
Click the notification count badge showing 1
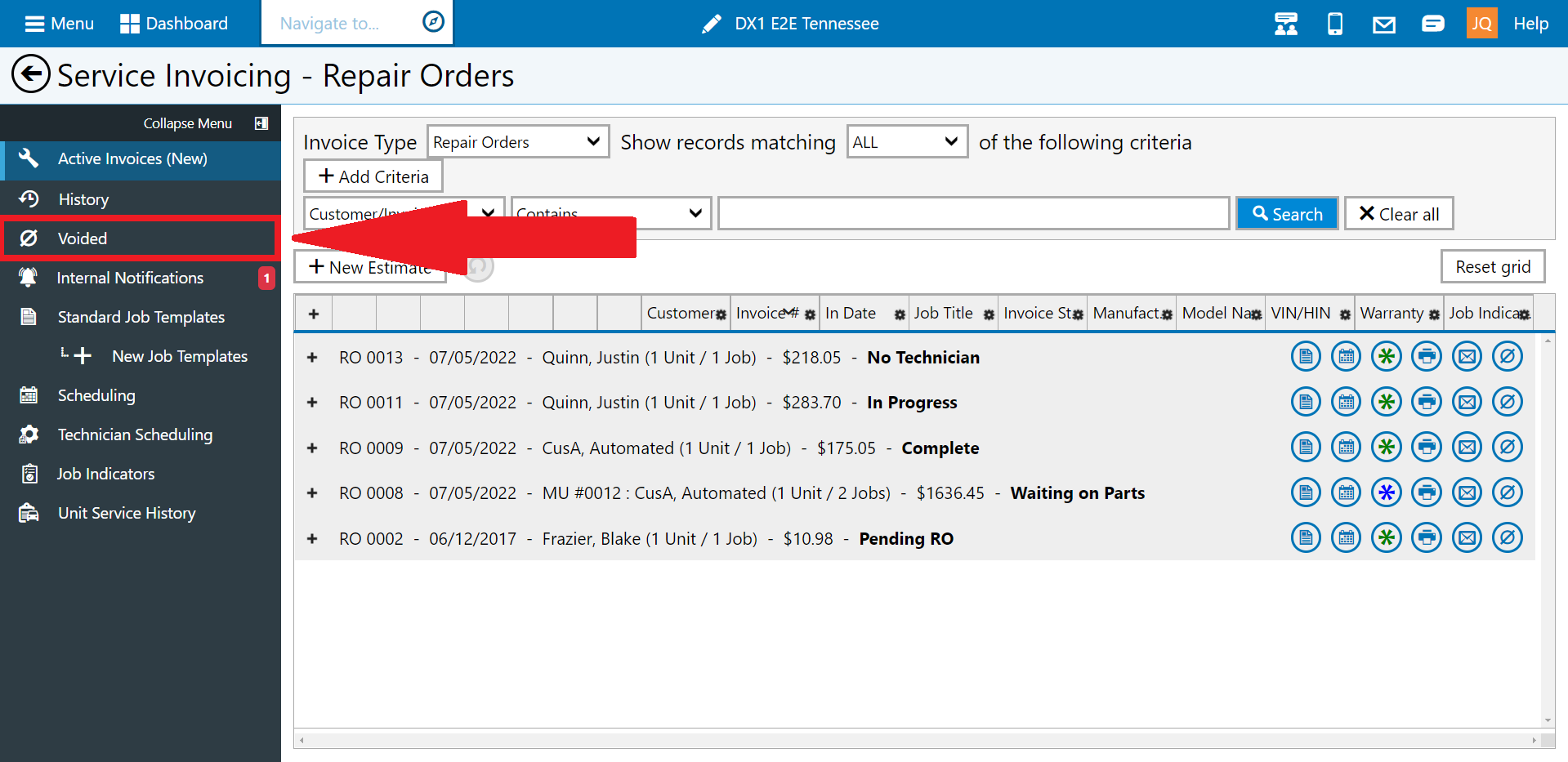pos(266,279)
